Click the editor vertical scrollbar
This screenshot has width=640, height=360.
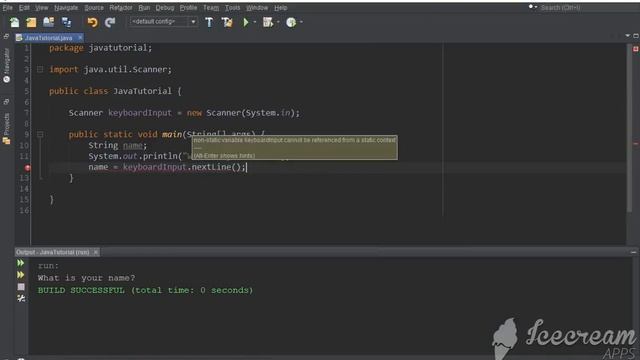pyautogui.click(x=629, y=129)
